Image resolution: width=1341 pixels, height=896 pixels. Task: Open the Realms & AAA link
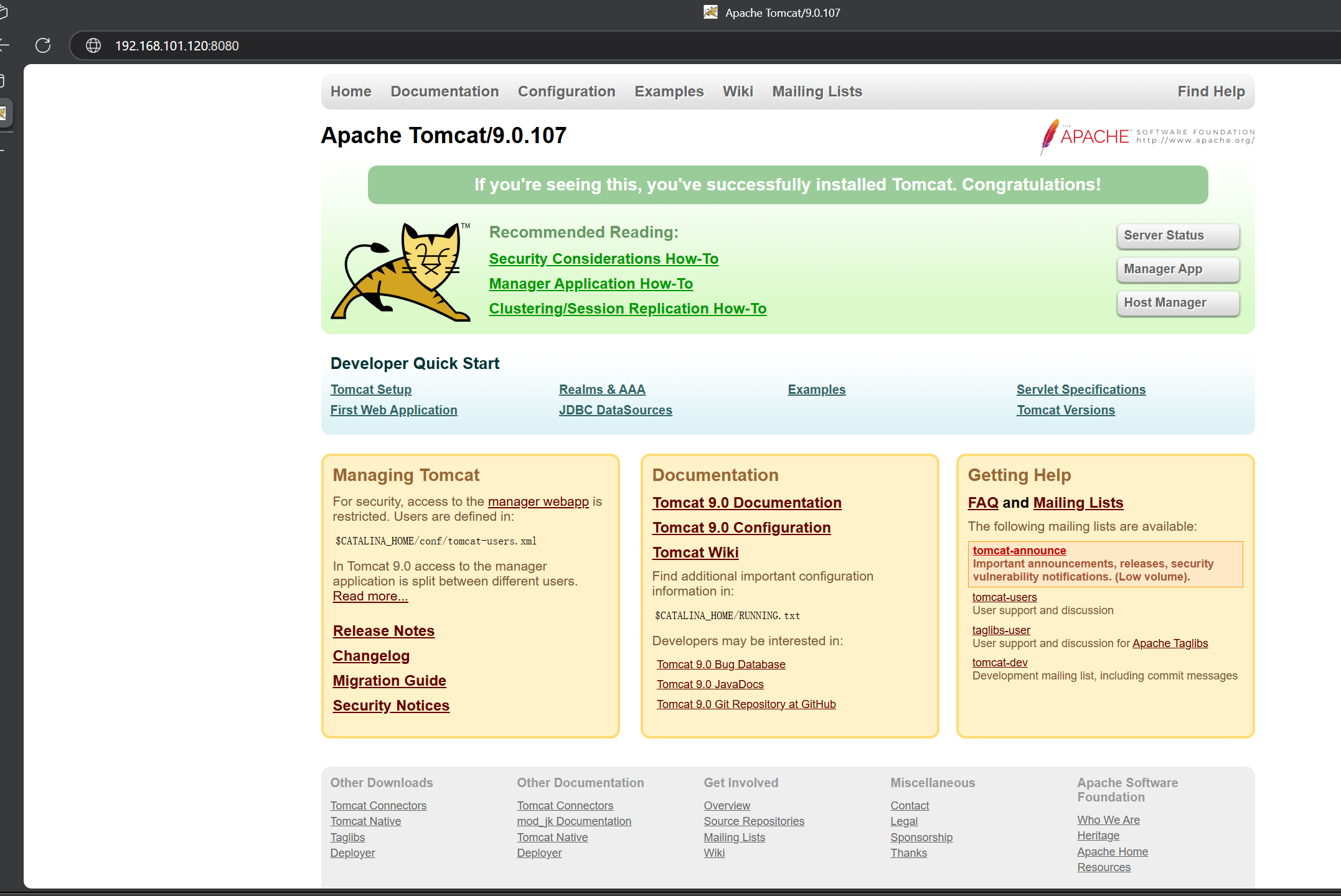[x=602, y=390]
